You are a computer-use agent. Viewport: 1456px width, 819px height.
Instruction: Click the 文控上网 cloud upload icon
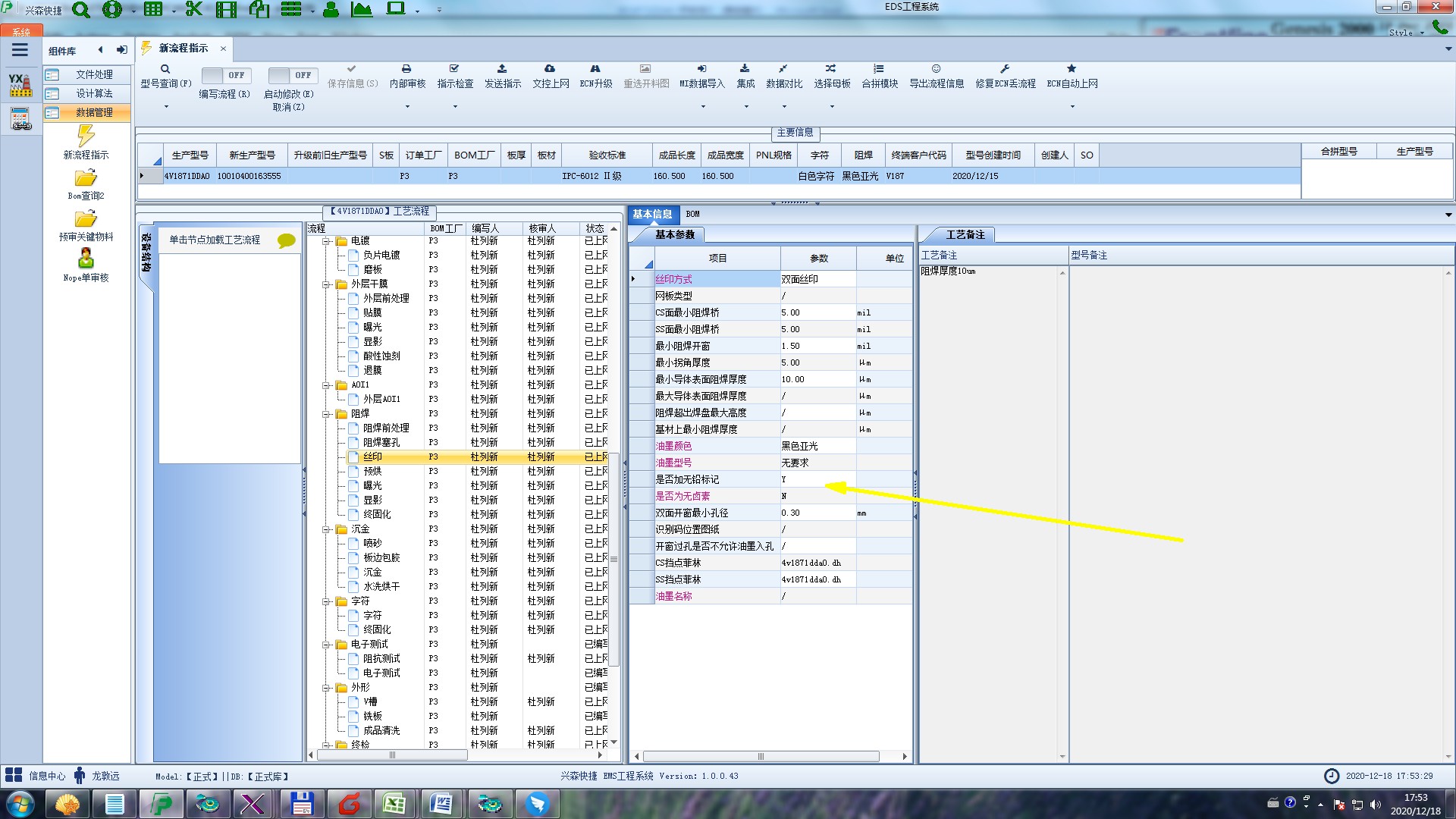550,69
